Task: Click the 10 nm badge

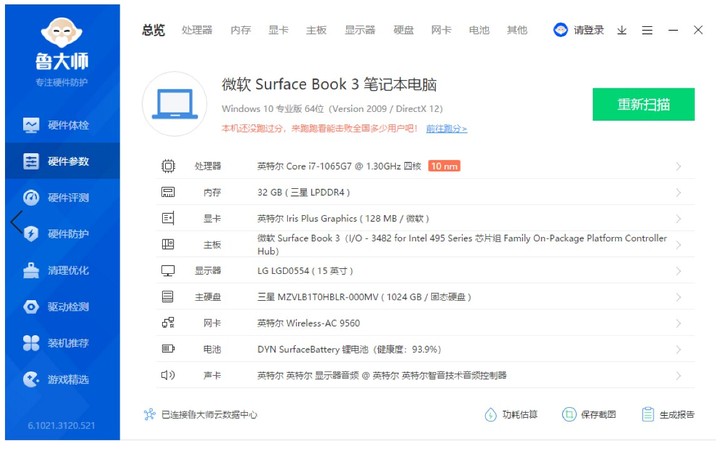Action: click(444, 166)
